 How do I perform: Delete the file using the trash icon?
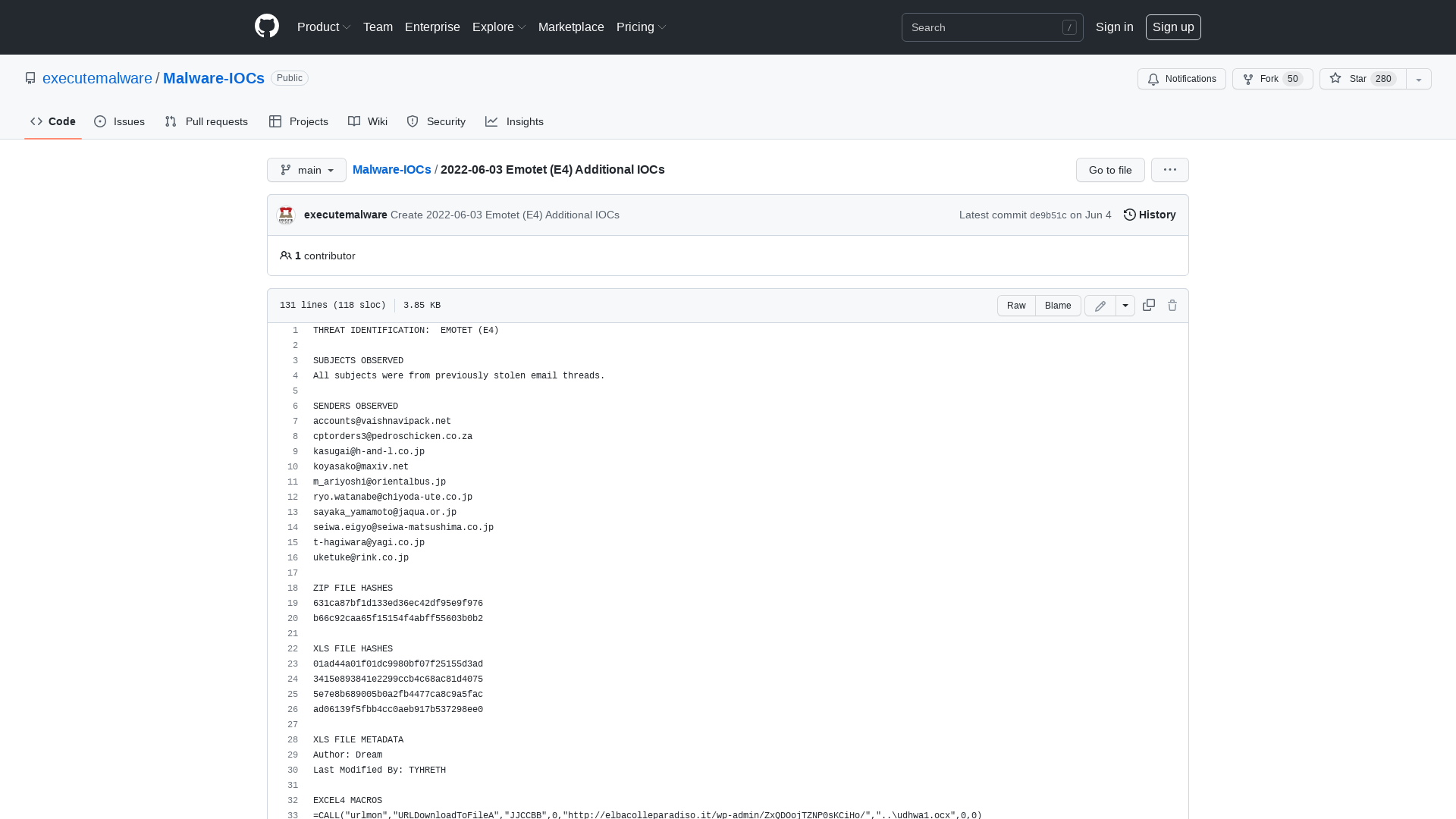click(1172, 305)
